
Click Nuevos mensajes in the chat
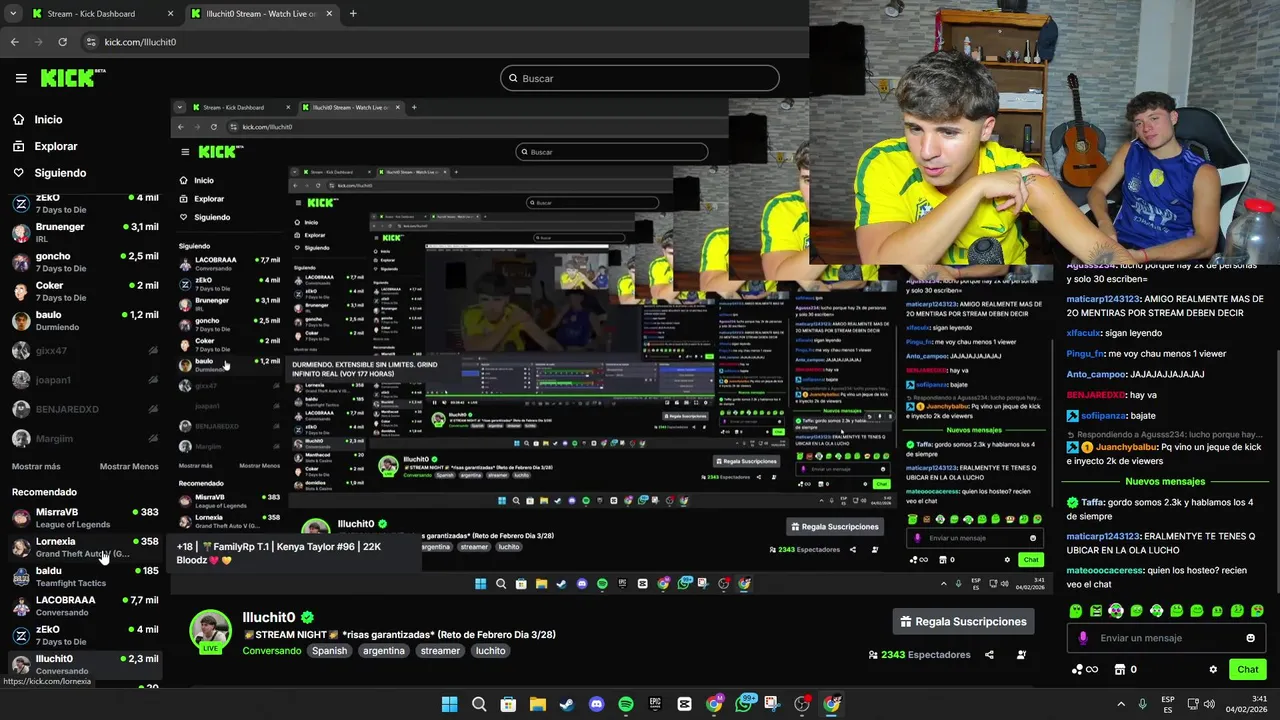pyautogui.click(x=1164, y=481)
